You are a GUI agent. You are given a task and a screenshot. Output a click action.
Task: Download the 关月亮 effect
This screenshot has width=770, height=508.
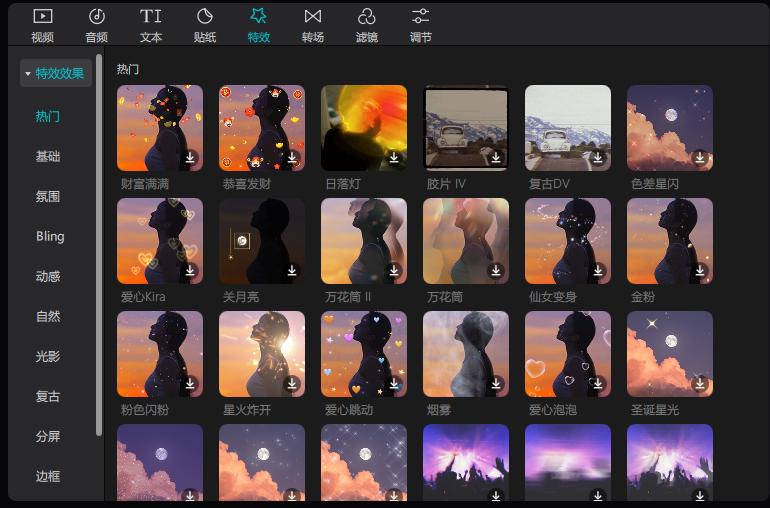point(292,271)
